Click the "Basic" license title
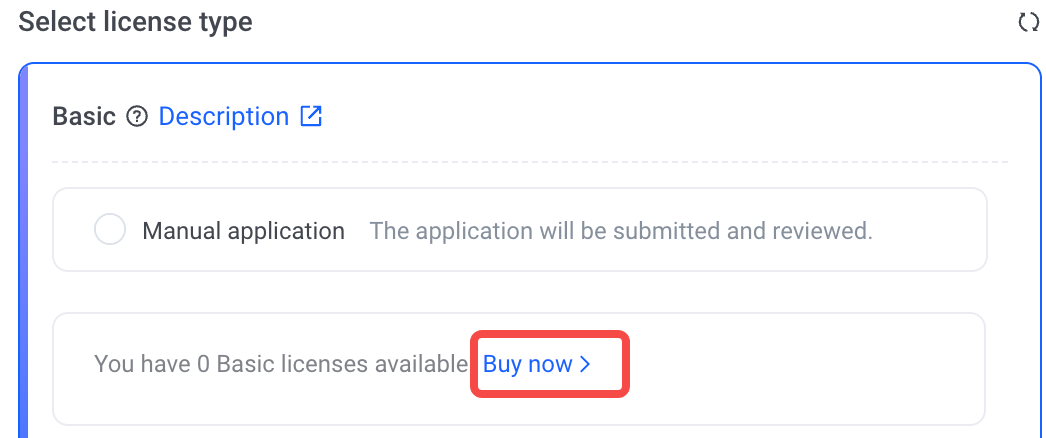 click(84, 117)
